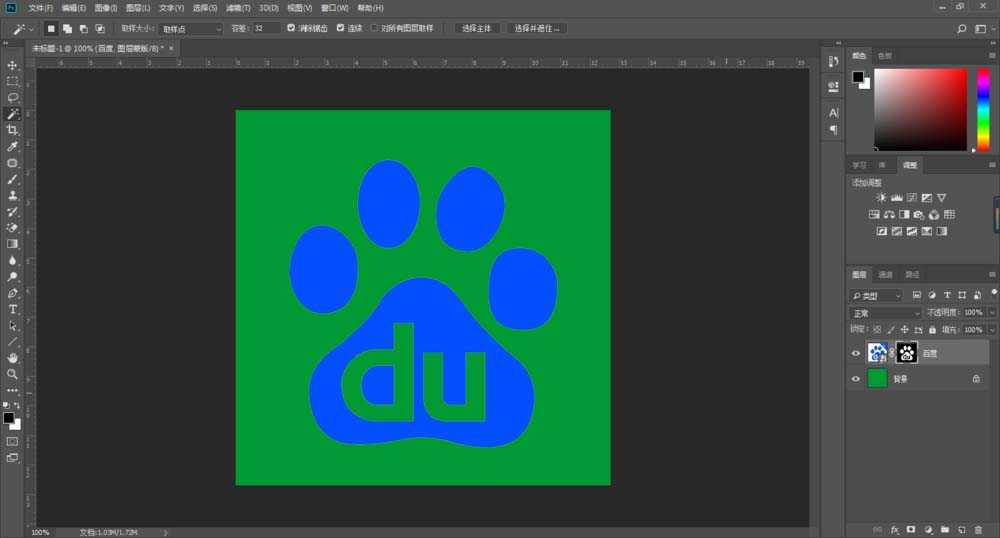1000x538 pixels.
Task: Select the Lasso tool
Action: point(13,98)
